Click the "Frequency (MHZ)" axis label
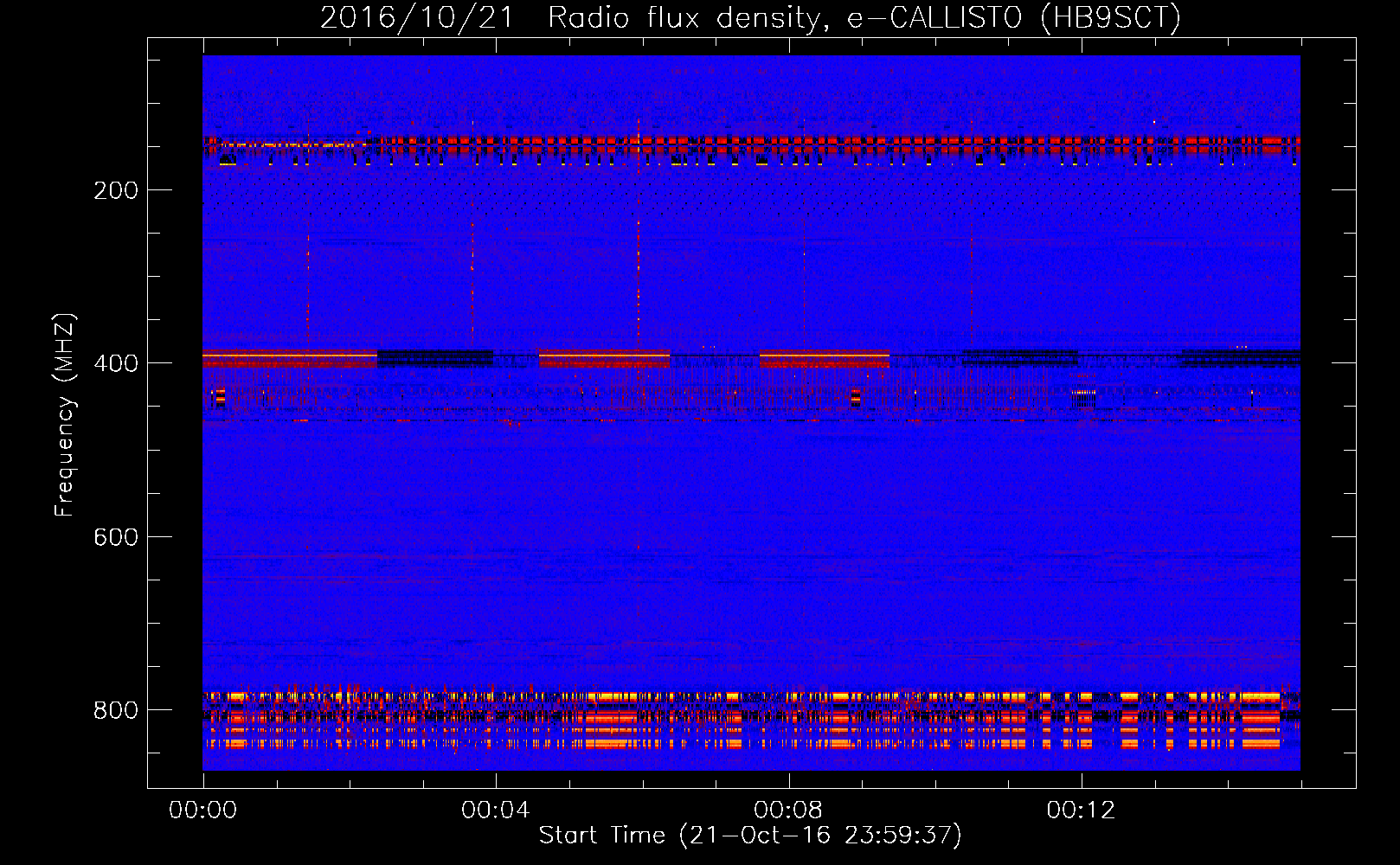This screenshot has width=1400, height=865. pos(64,415)
